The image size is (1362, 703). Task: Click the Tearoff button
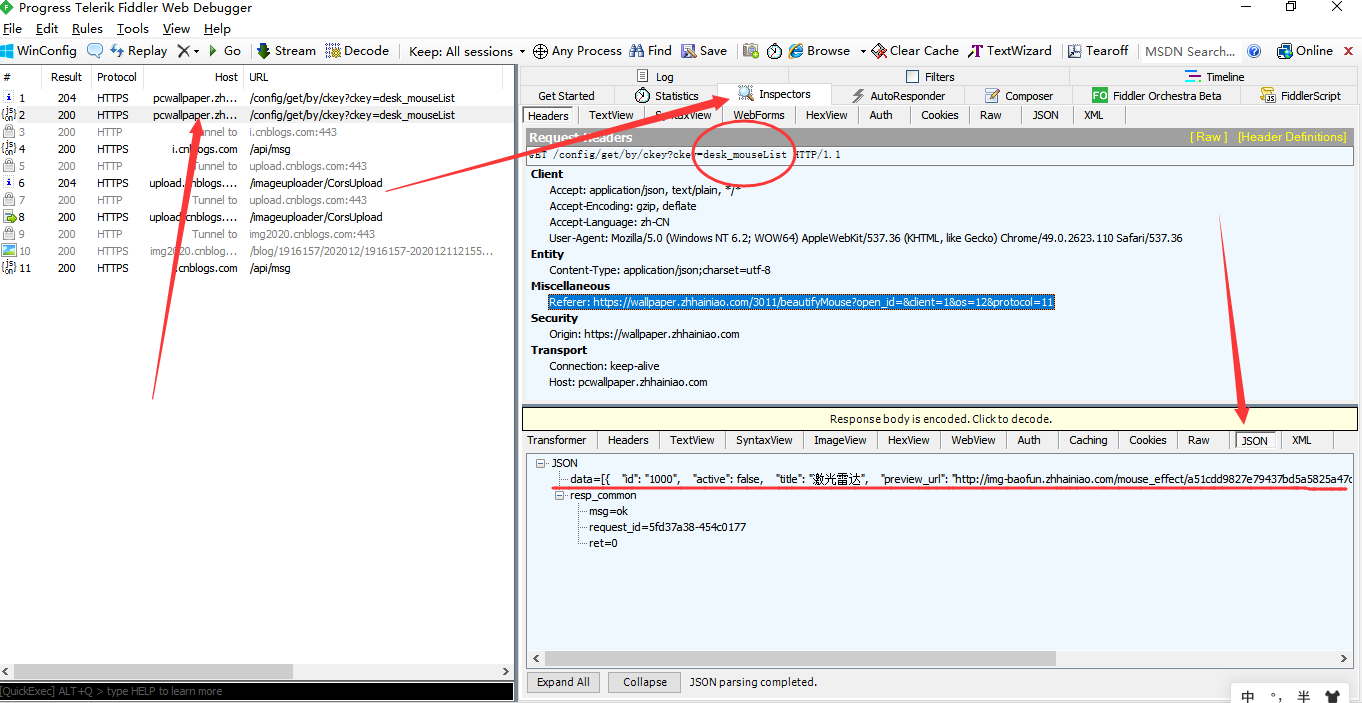tap(1098, 51)
